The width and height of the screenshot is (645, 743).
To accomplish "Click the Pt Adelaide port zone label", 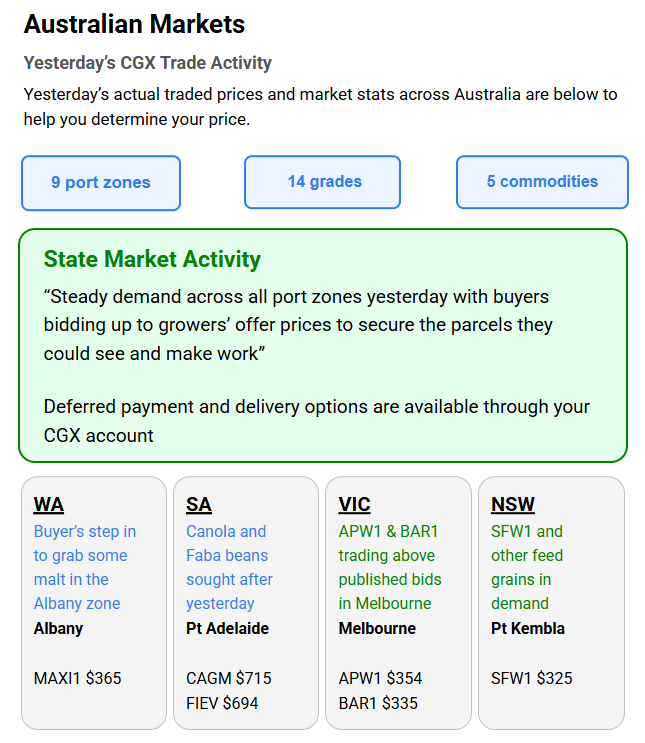I will click(x=227, y=629).
